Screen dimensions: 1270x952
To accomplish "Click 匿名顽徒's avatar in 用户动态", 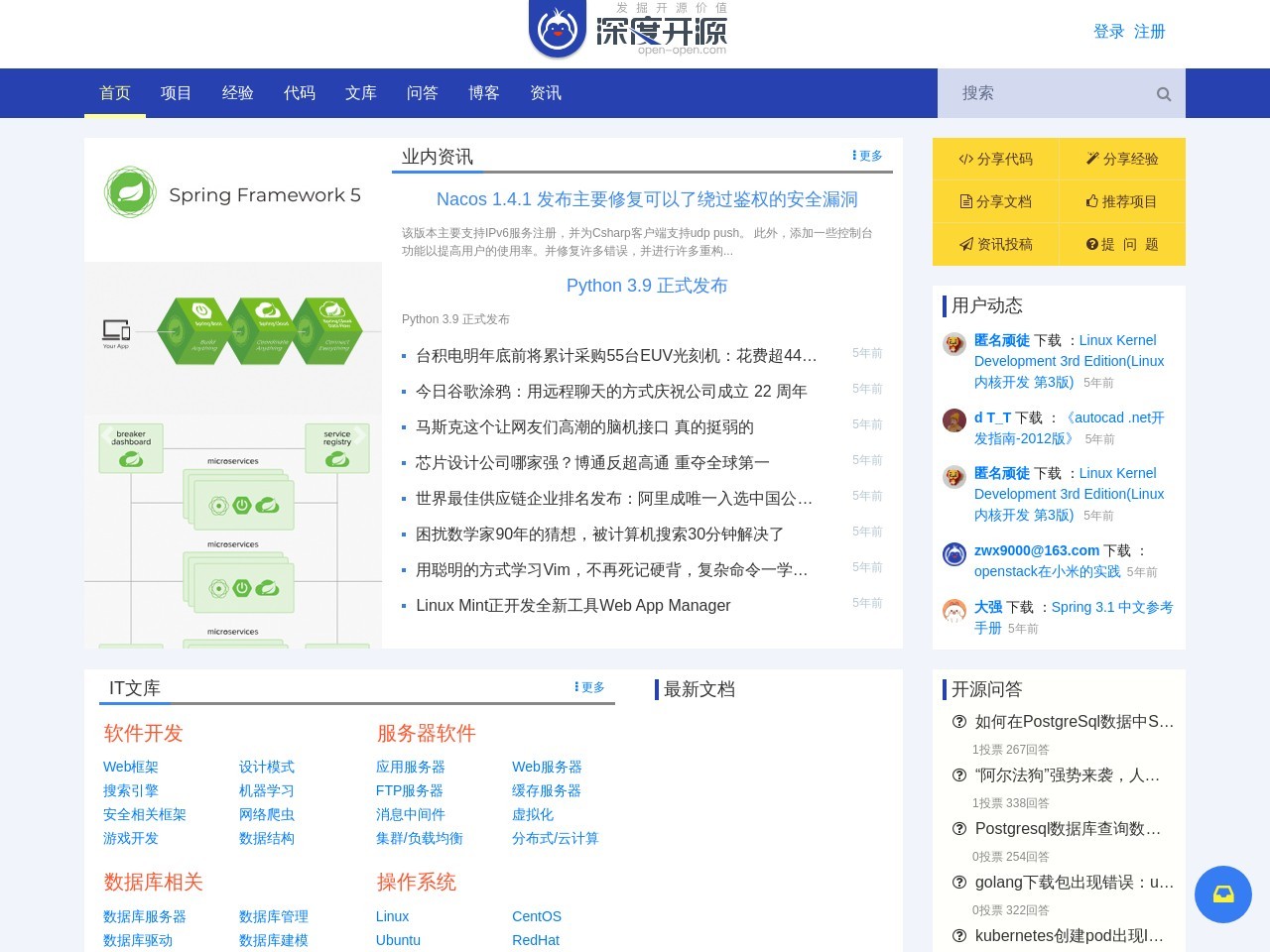I will pyautogui.click(x=953, y=344).
